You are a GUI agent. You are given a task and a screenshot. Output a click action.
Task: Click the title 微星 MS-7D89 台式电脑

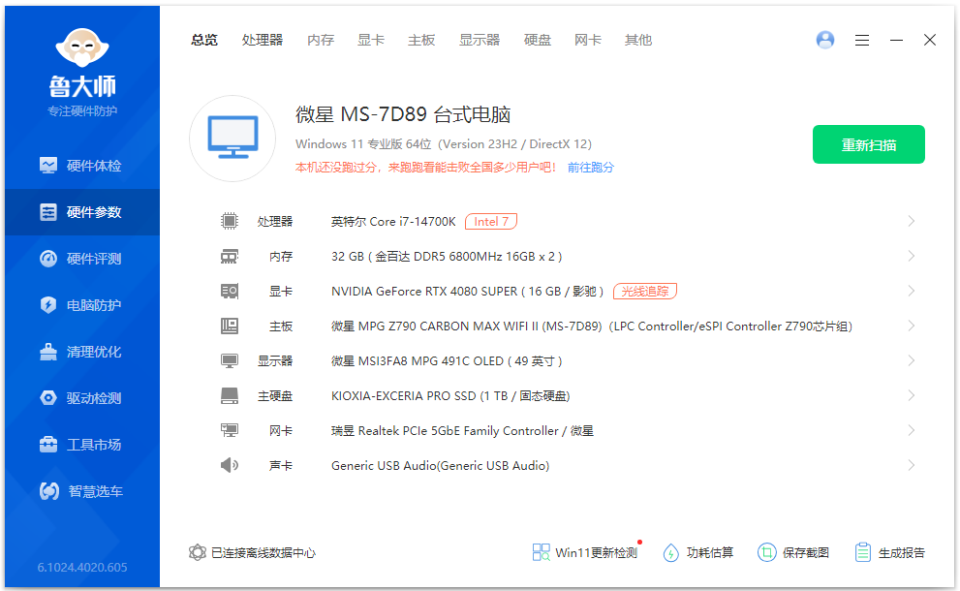click(x=403, y=114)
